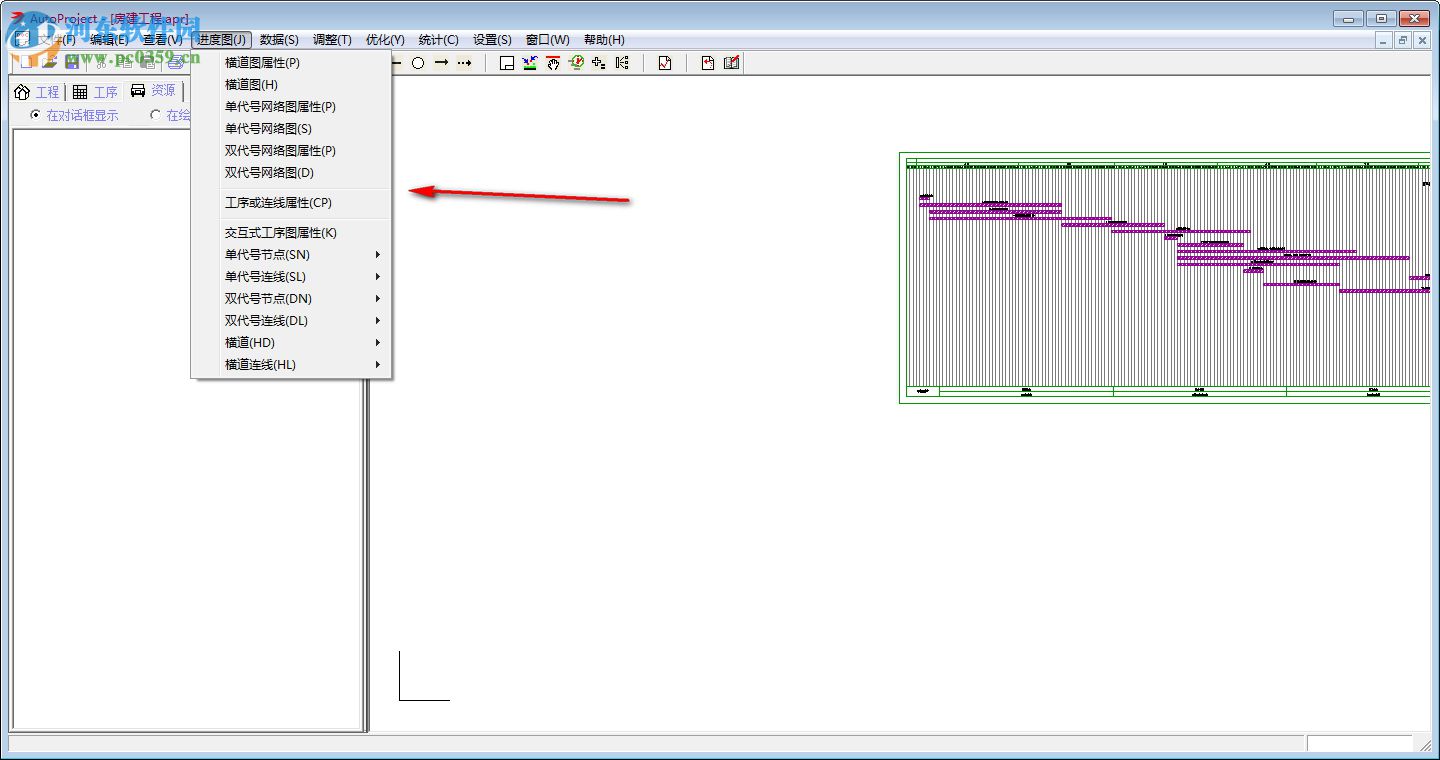This screenshot has width=1440, height=760.
Task: Click the branching tree structure icon
Action: (622, 63)
